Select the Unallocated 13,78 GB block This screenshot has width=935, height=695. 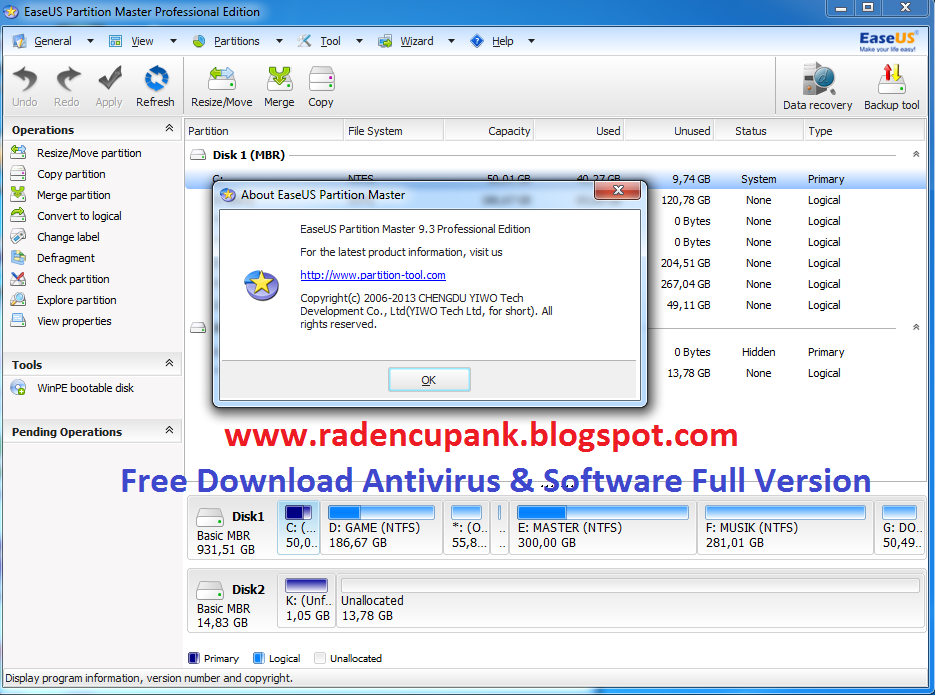pos(631,601)
